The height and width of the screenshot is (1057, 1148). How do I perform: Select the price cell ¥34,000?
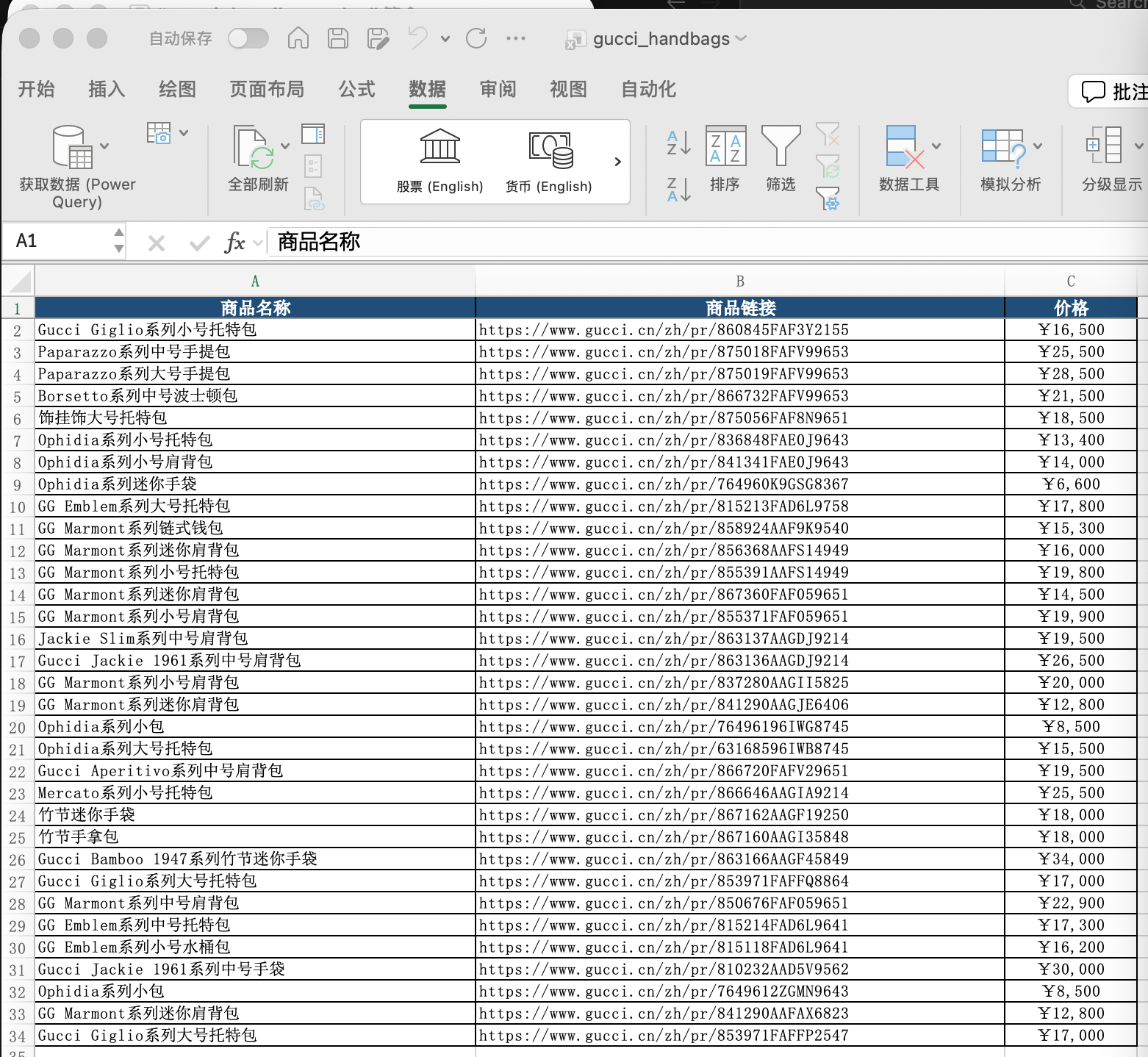pyautogui.click(x=1071, y=859)
